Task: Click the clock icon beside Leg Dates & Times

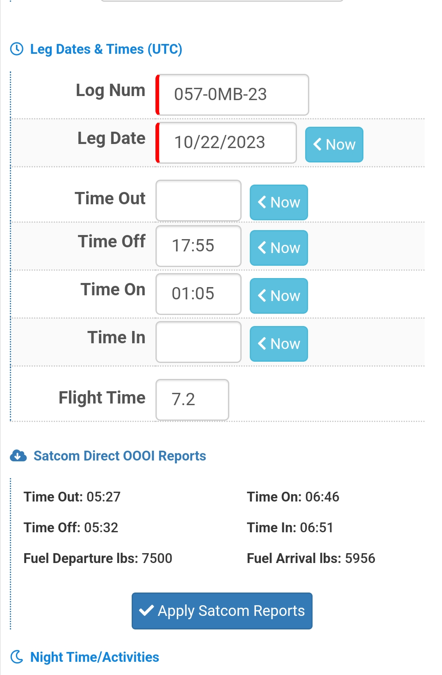Action: tap(17, 49)
